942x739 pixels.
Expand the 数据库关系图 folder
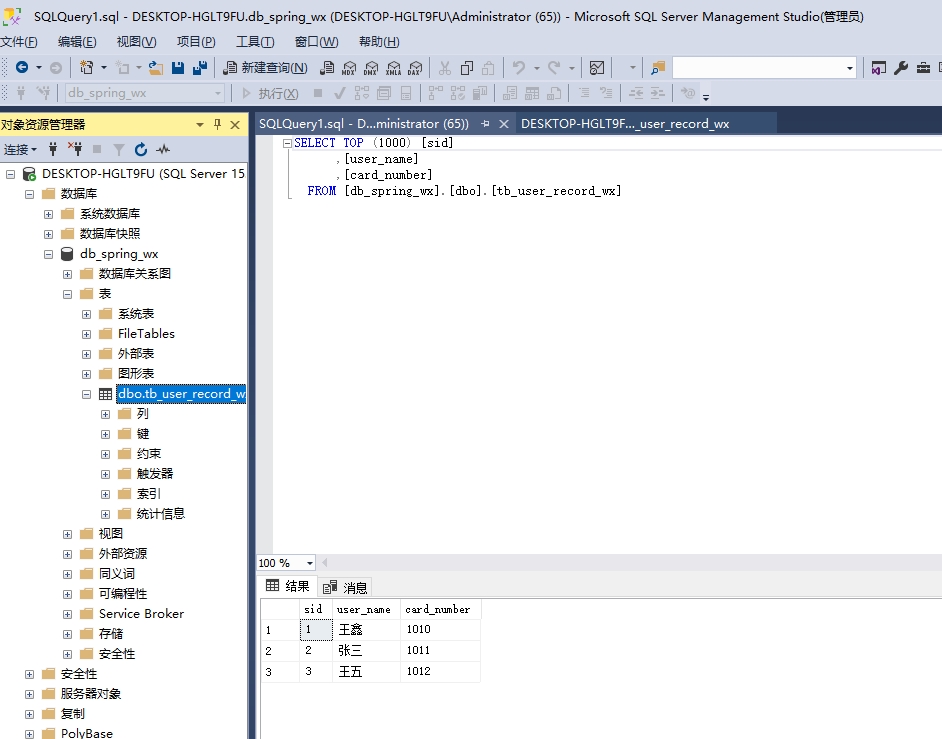tap(67, 274)
